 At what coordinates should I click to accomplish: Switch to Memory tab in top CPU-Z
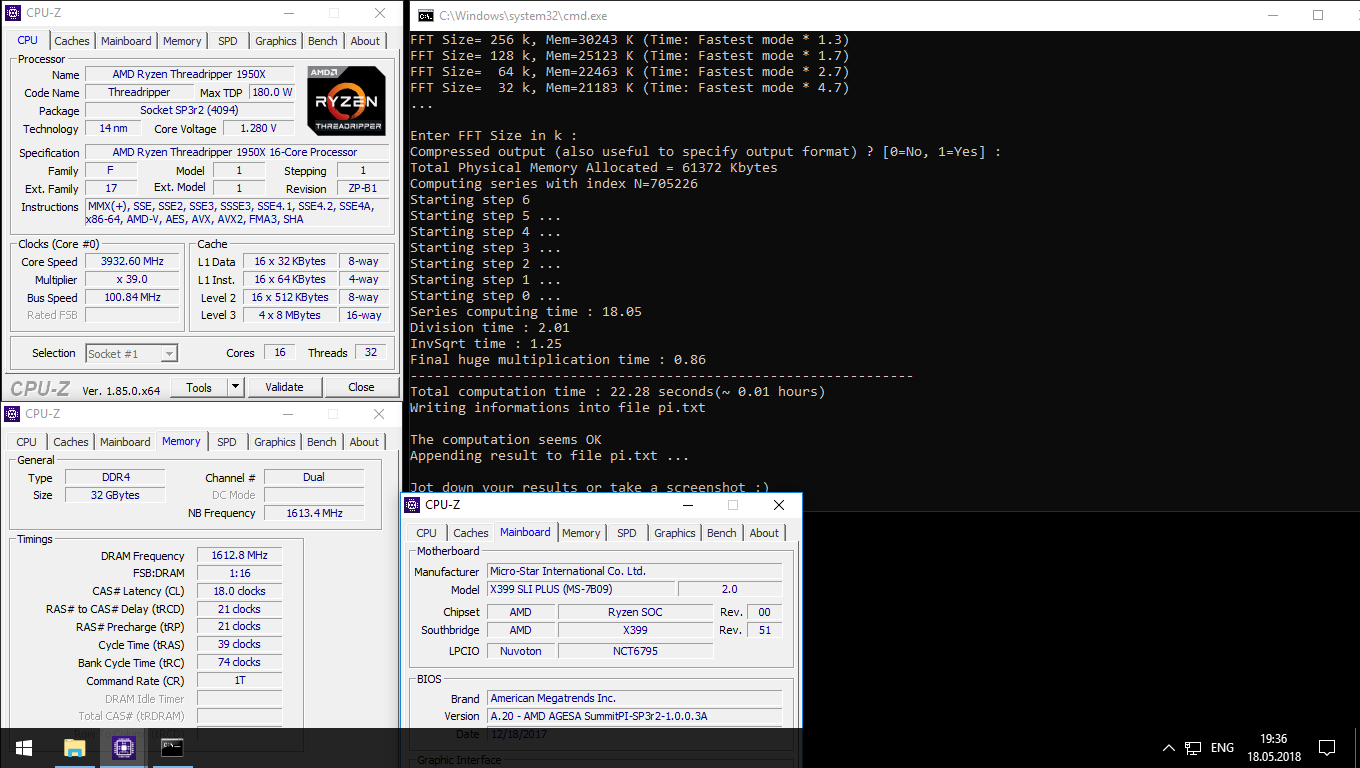[x=182, y=41]
